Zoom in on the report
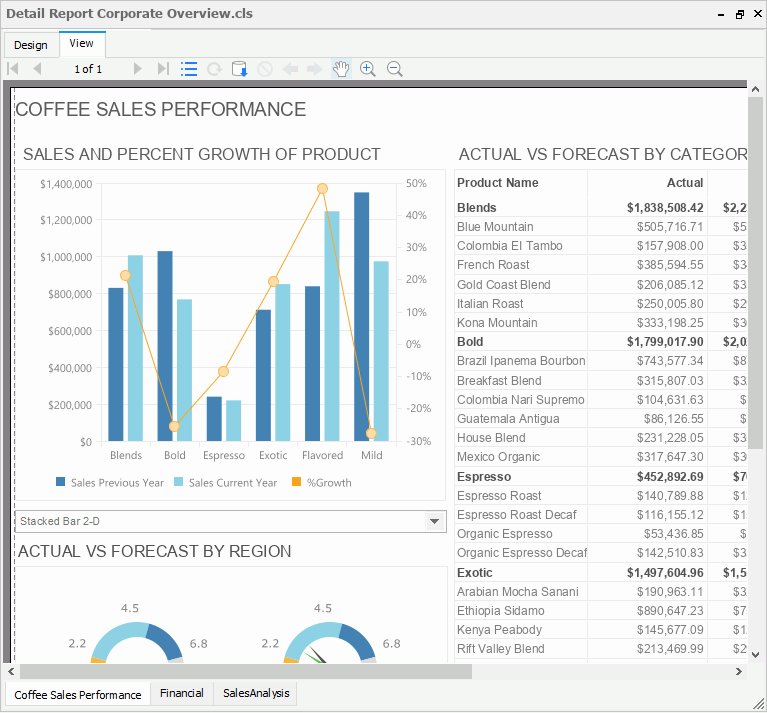The width and height of the screenshot is (767, 713). click(x=368, y=69)
